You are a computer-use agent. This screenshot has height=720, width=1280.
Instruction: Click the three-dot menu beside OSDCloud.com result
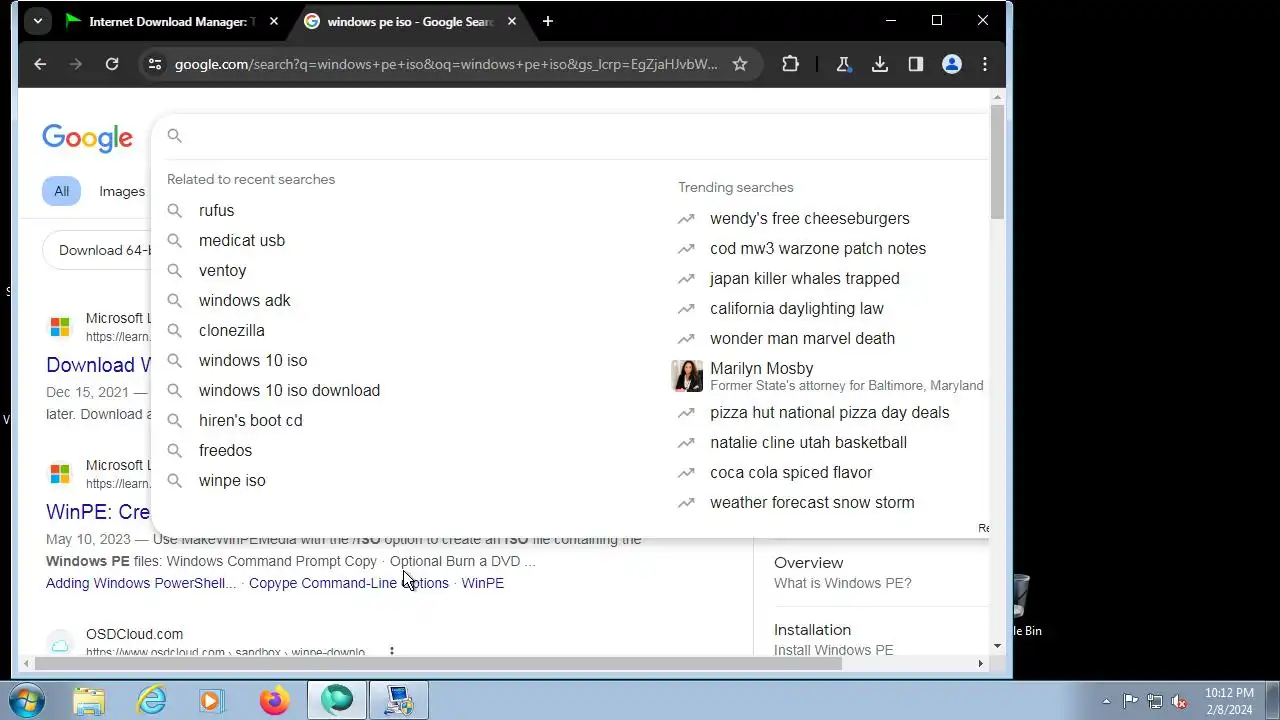pos(392,651)
